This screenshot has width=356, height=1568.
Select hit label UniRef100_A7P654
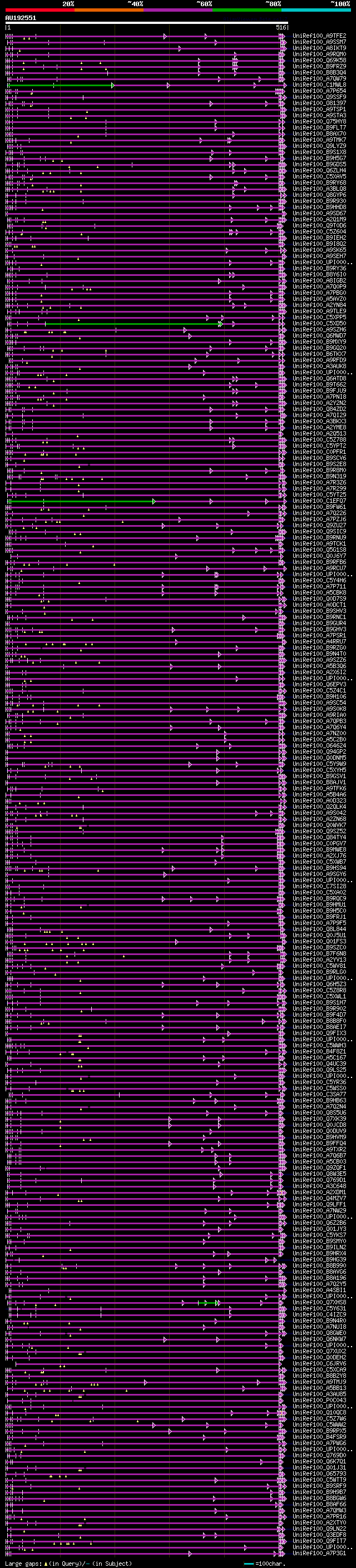[x=319, y=91]
